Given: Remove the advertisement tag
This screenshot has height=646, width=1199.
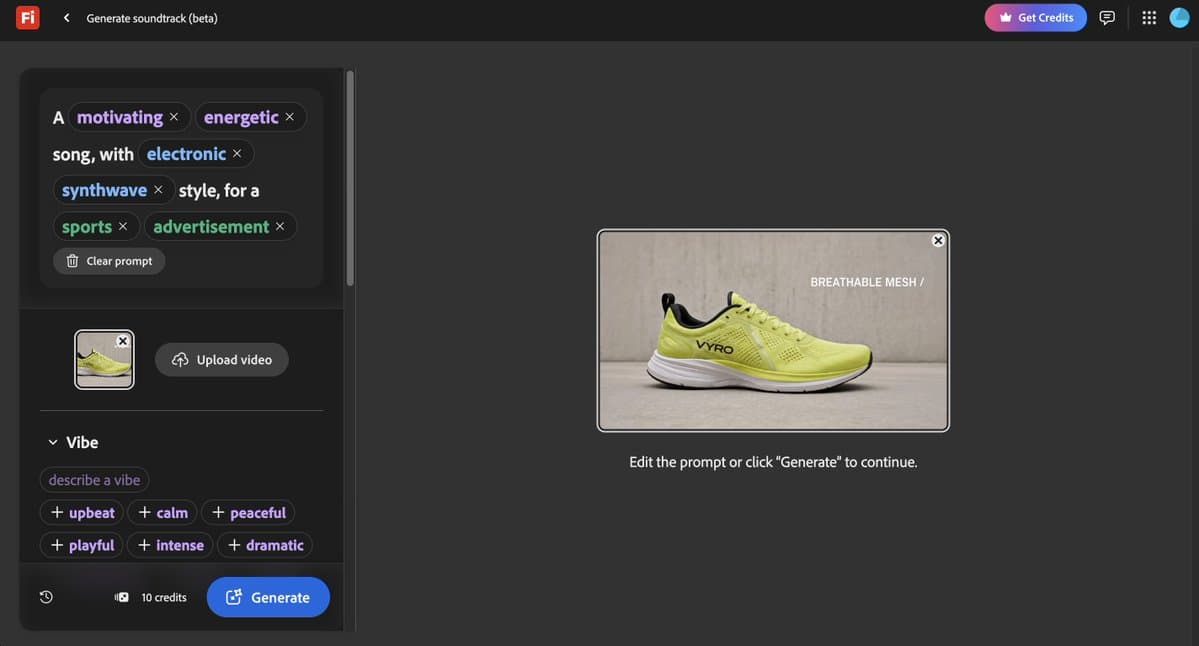Looking at the screenshot, I should (x=280, y=226).
